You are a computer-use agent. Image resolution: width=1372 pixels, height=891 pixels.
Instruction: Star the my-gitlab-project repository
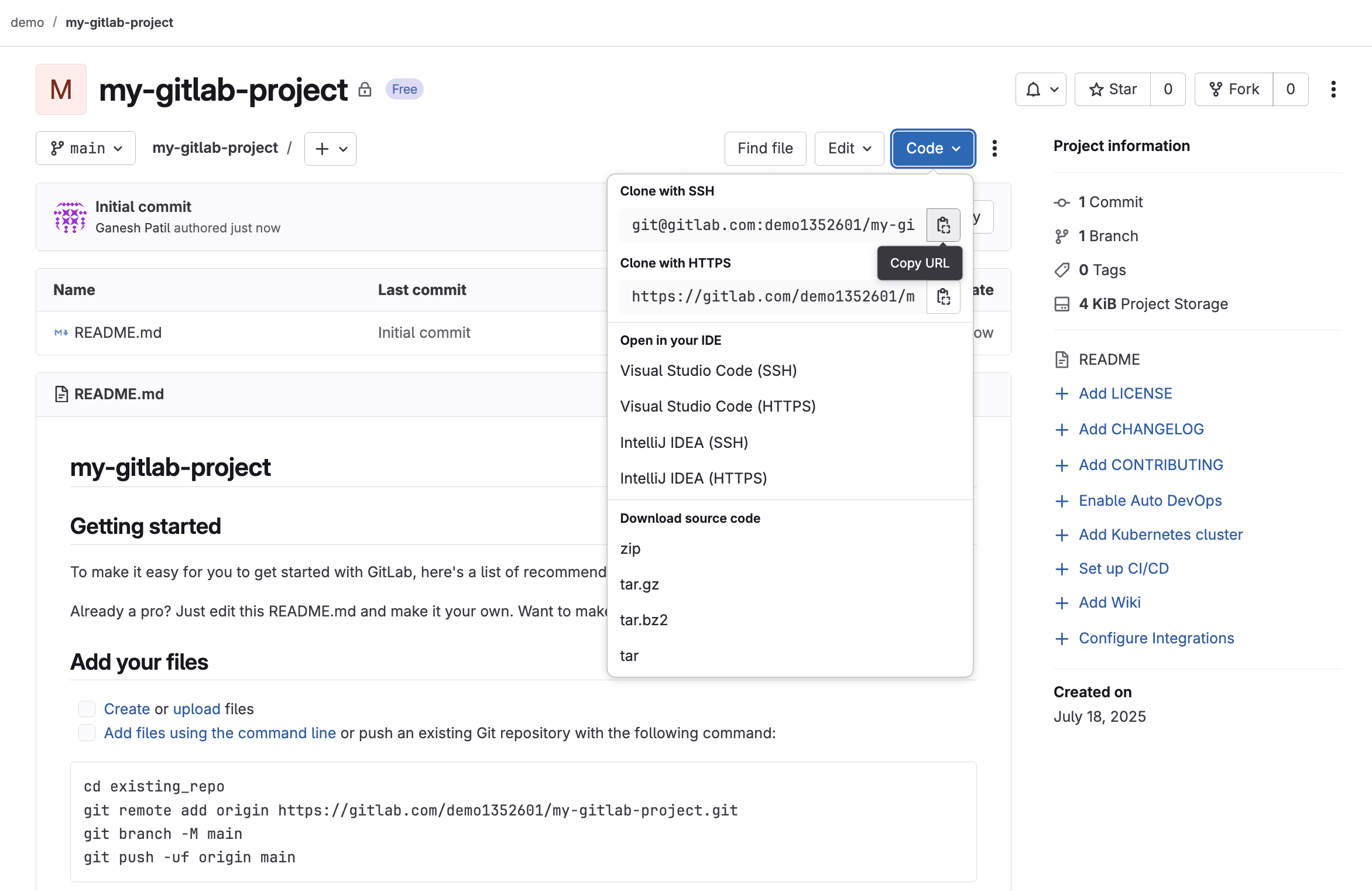[1111, 89]
